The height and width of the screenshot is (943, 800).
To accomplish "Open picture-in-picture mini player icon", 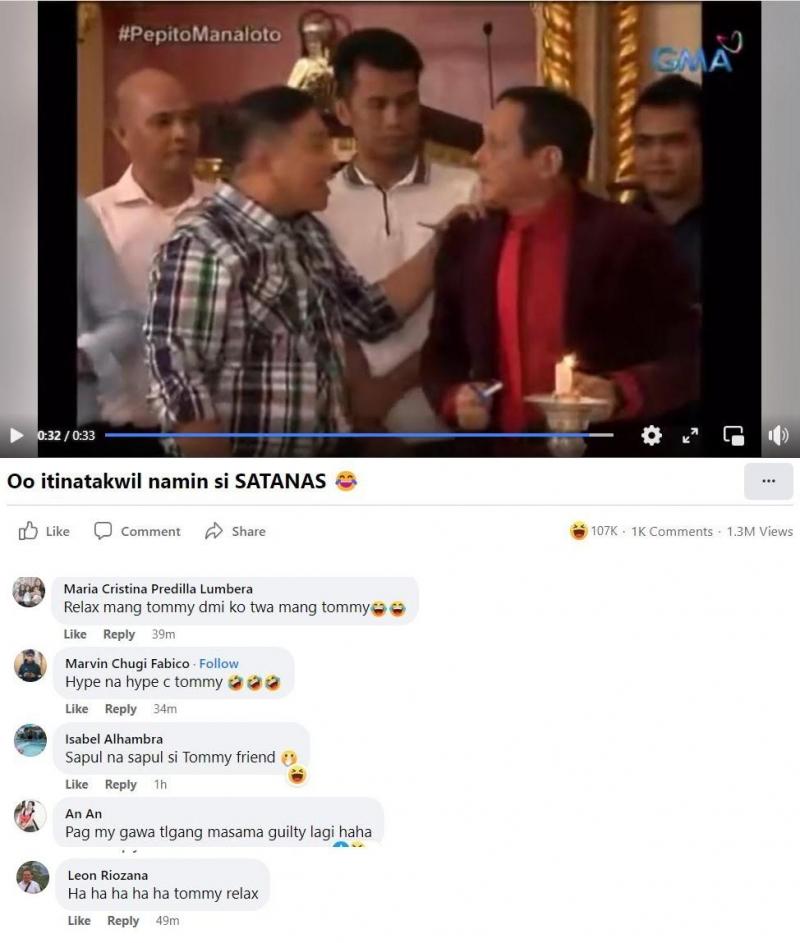I will coord(733,435).
